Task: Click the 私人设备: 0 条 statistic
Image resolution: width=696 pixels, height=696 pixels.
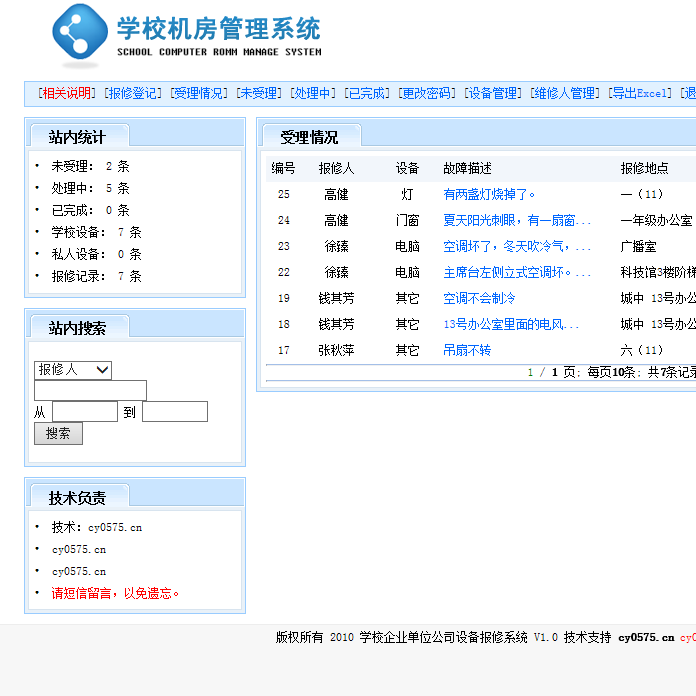Action: click(x=96, y=254)
